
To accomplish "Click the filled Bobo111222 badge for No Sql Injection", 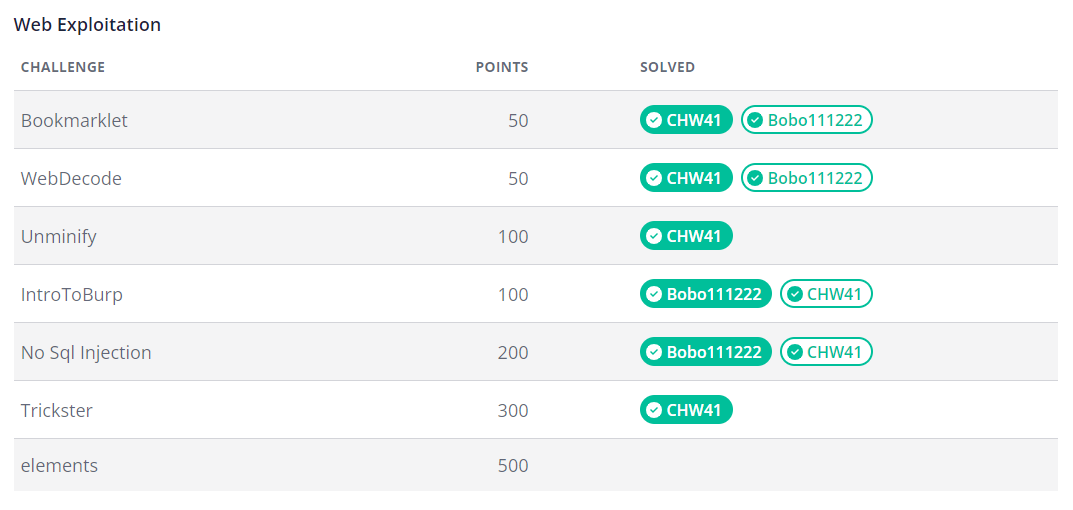I will point(706,352).
